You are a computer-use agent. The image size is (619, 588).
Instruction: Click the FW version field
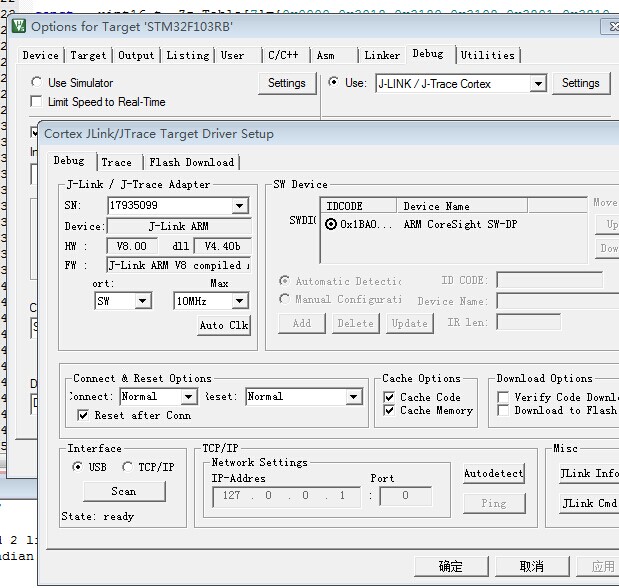[x=179, y=265]
